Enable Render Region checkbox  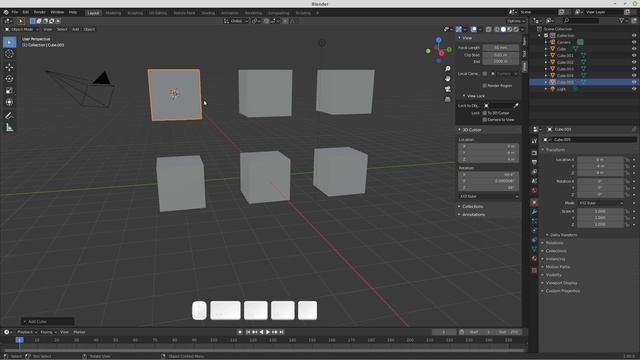tap(484, 86)
